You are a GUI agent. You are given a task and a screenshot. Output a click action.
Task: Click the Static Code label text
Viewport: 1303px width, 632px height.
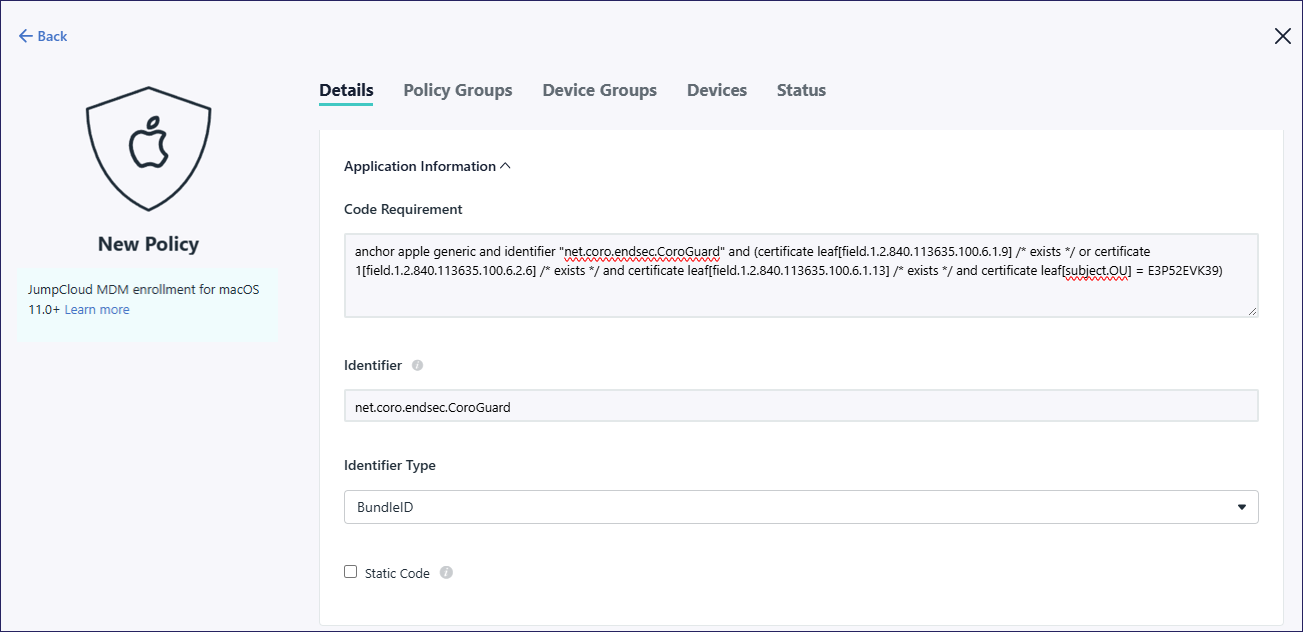pyautogui.click(x=397, y=574)
